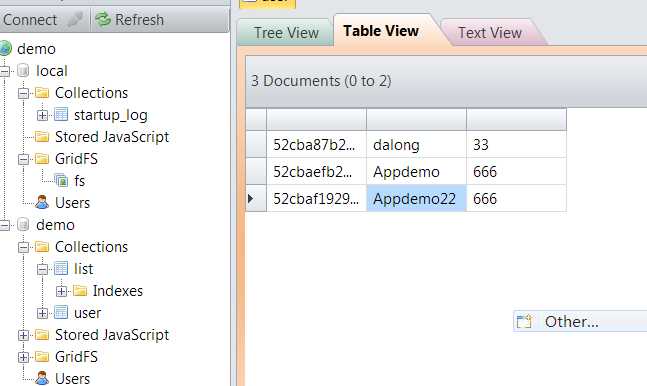Click the local database cylinder icon
Image resolution: width=647 pixels, height=386 pixels.
click(x=24, y=71)
